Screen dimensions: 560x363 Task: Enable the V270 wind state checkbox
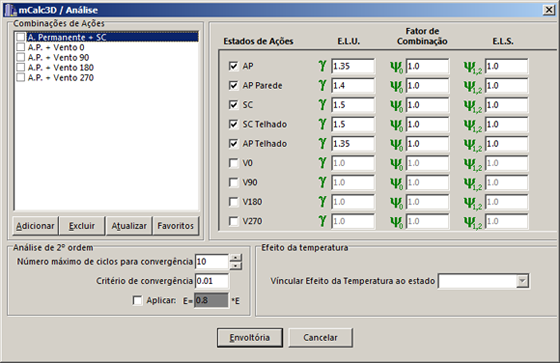[x=233, y=221]
